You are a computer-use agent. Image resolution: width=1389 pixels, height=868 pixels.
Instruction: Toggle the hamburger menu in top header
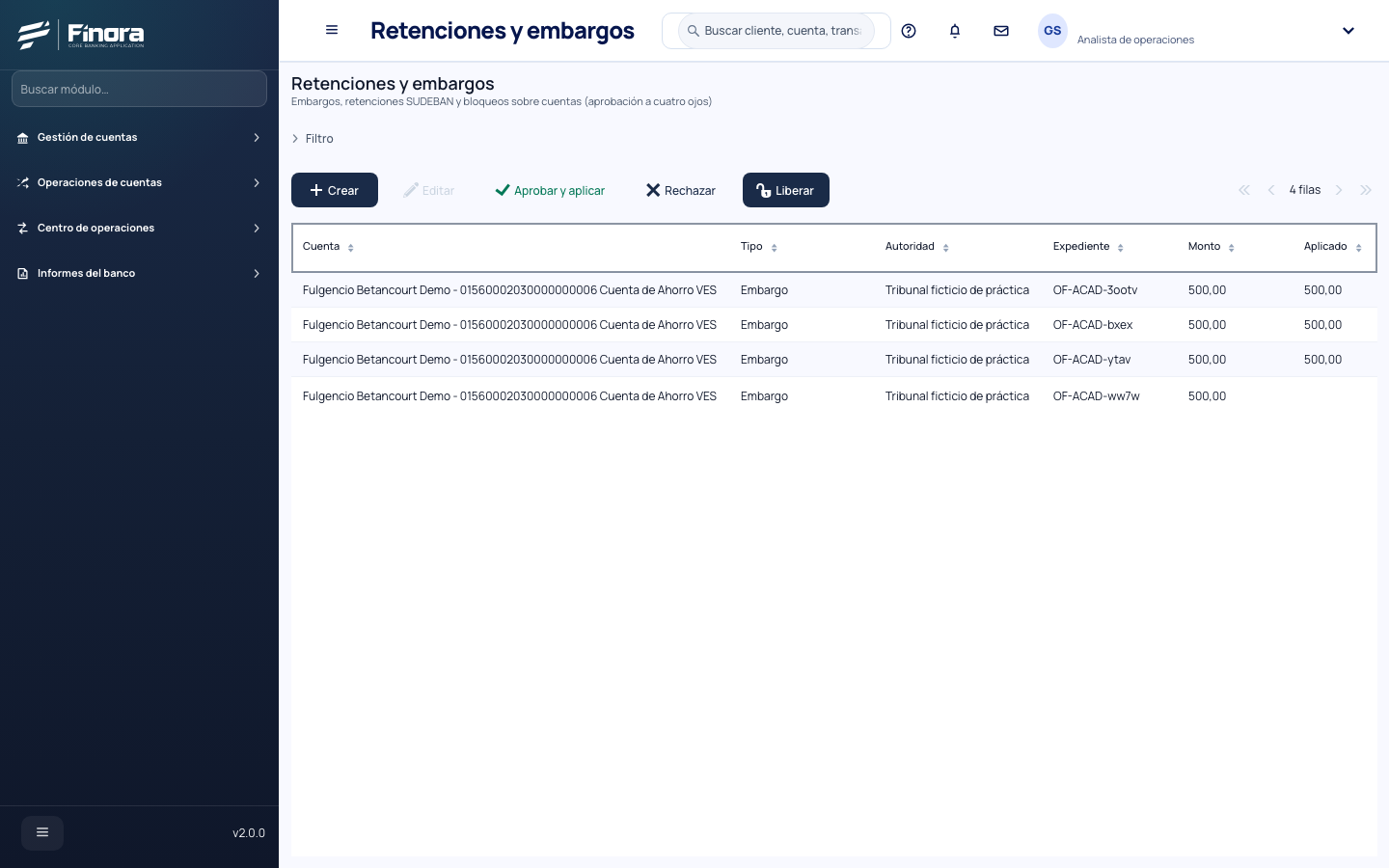point(332,30)
